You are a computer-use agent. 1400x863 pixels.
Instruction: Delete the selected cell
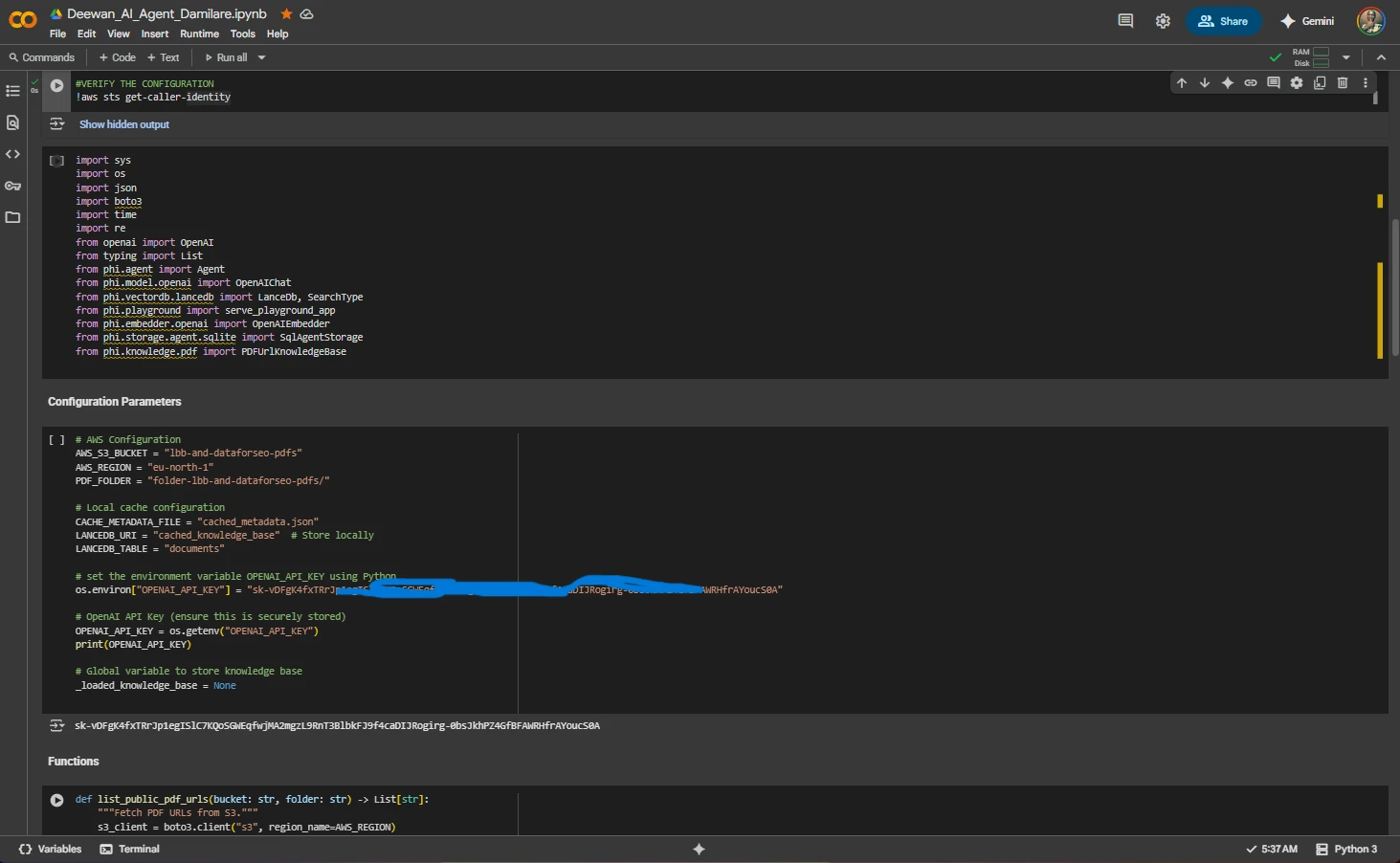click(1343, 83)
